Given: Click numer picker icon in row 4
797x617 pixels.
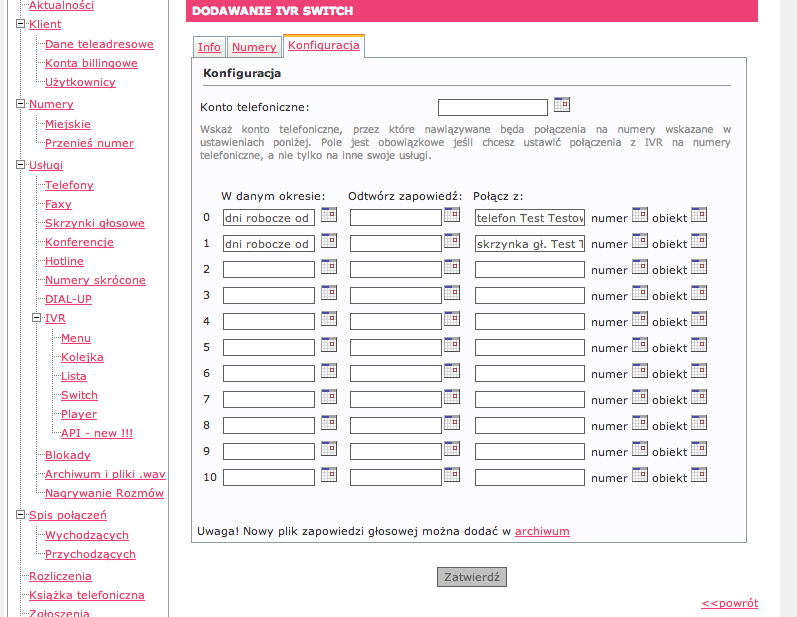Looking at the screenshot, I should click(x=640, y=319).
